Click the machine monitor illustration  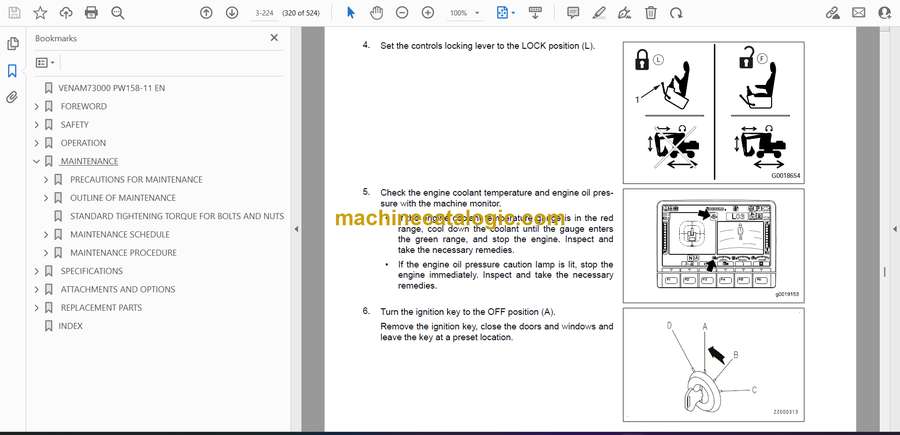click(x=713, y=246)
